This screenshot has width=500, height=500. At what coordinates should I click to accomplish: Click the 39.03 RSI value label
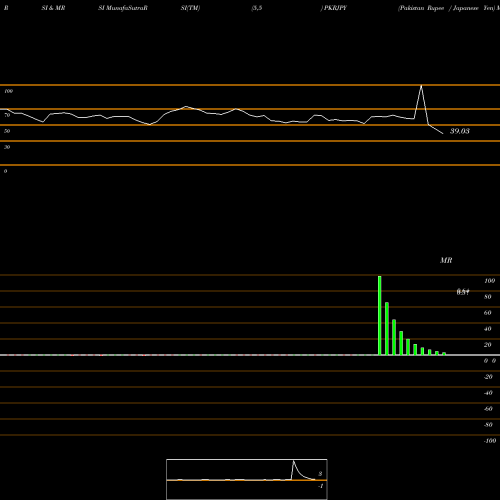coord(460,131)
